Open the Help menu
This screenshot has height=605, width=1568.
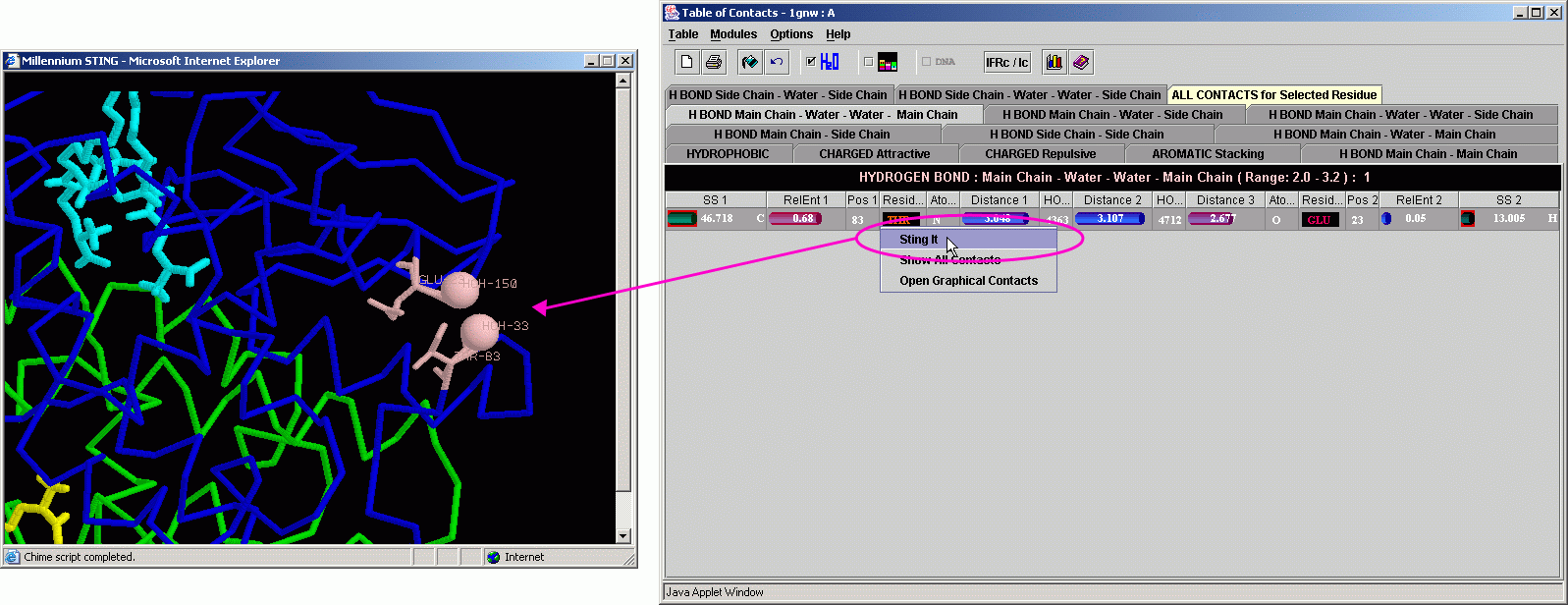[x=838, y=34]
